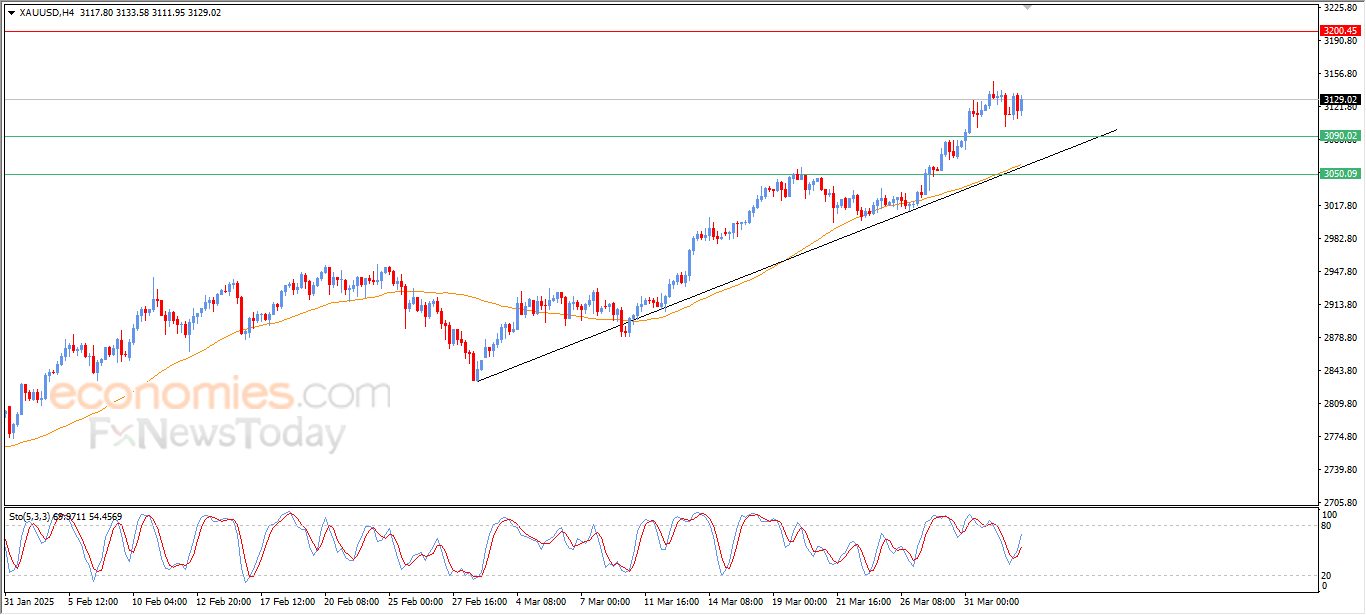
Task: Click the 12 Feb 20:00 time label
Action: pyautogui.click(x=222, y=602)
